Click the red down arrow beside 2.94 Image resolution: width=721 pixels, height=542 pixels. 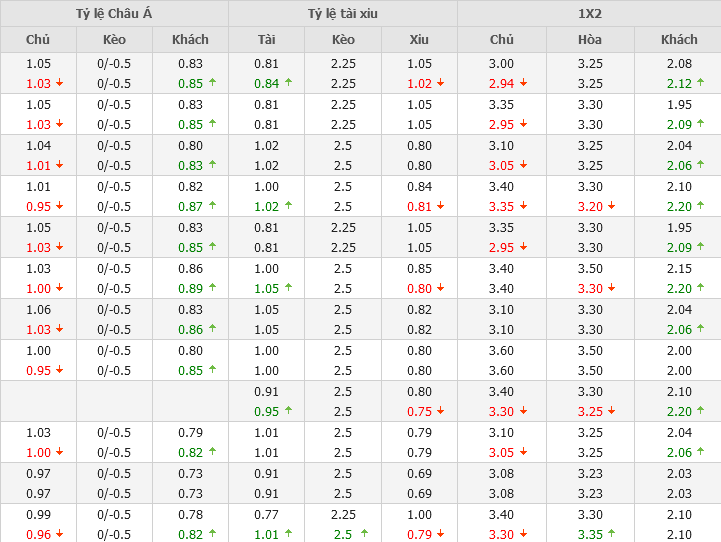[524, 84]
